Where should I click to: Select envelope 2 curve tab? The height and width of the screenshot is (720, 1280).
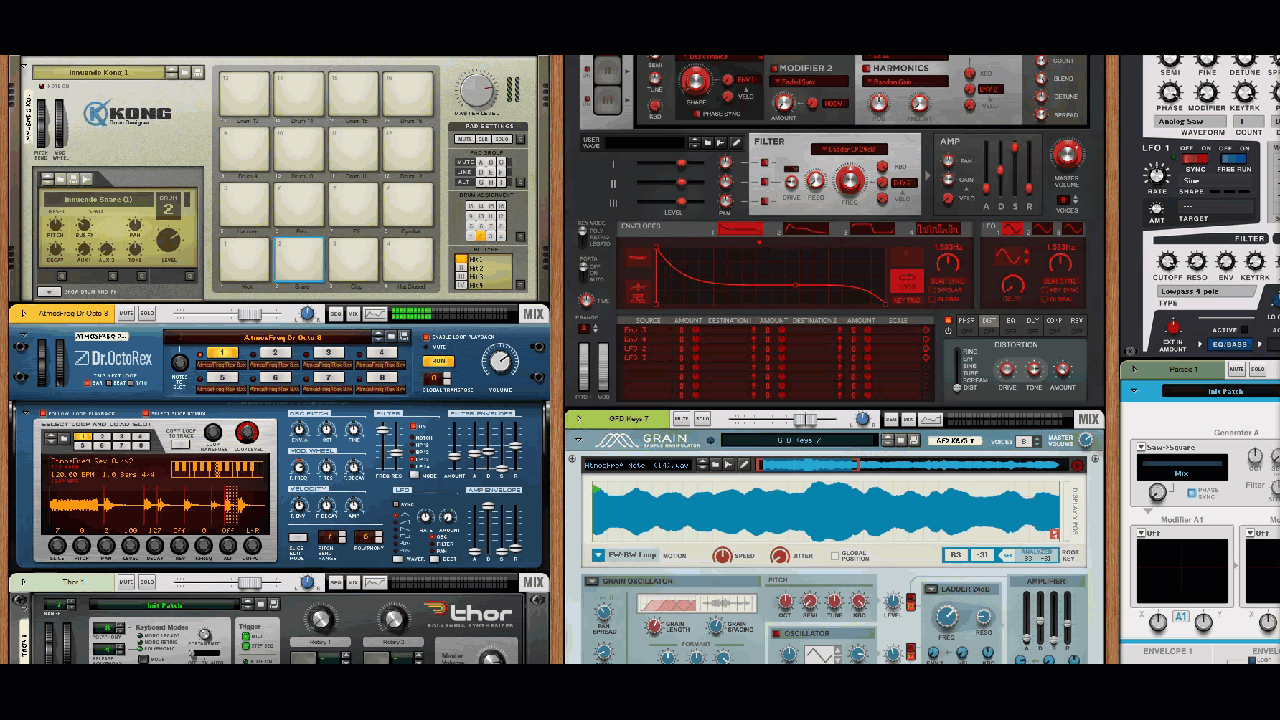(804, 230)
